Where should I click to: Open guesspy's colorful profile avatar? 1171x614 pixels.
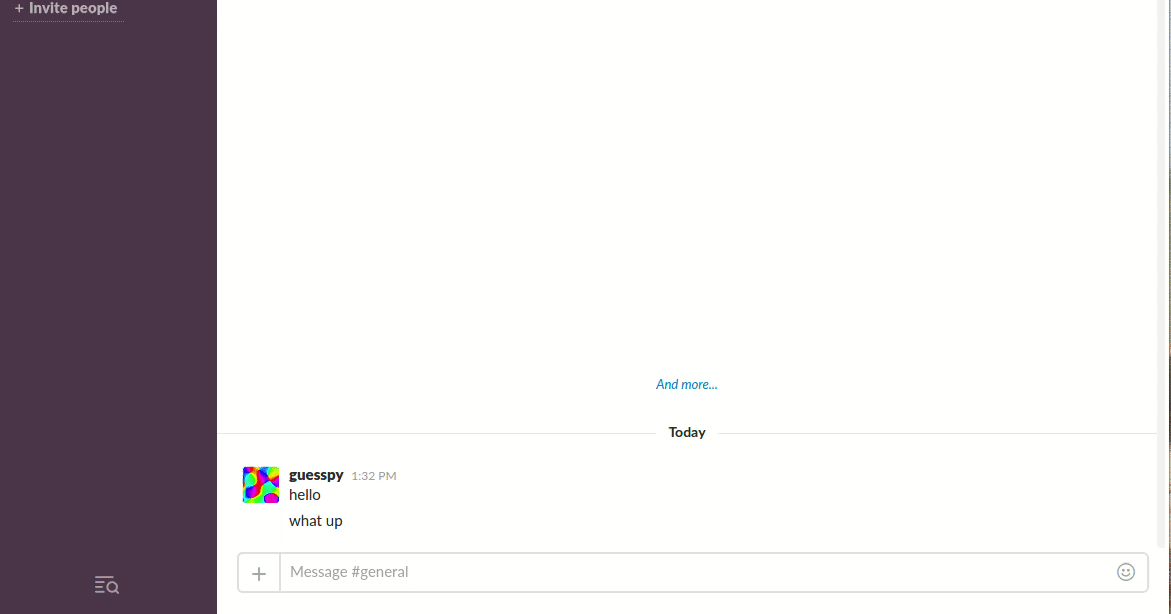261,485
